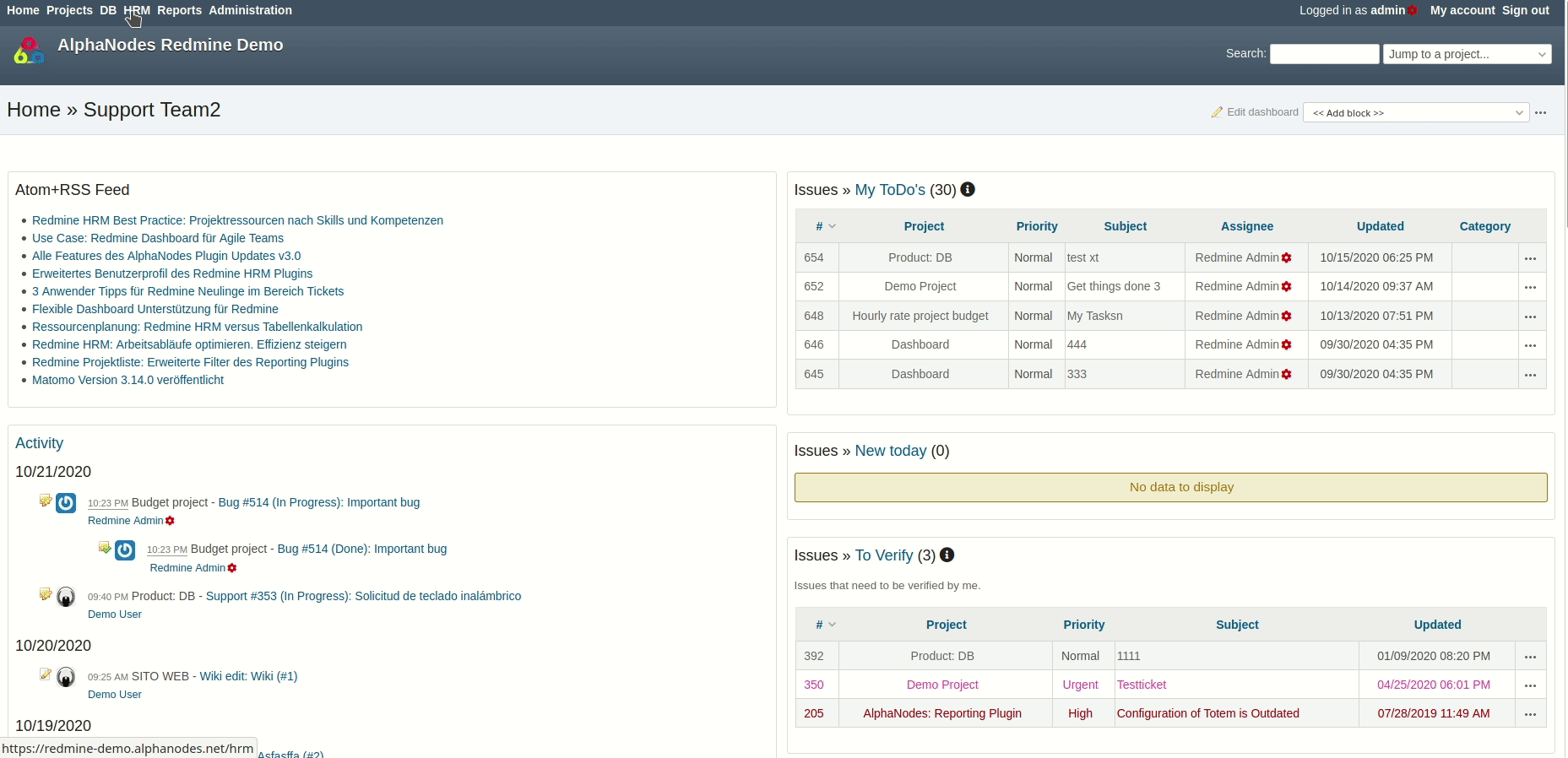Image resolution: width=1568 pixels, height=758 pixels.
Task: Open the Reports top menu
Action: pyautogui.click(x=179, y=10)
